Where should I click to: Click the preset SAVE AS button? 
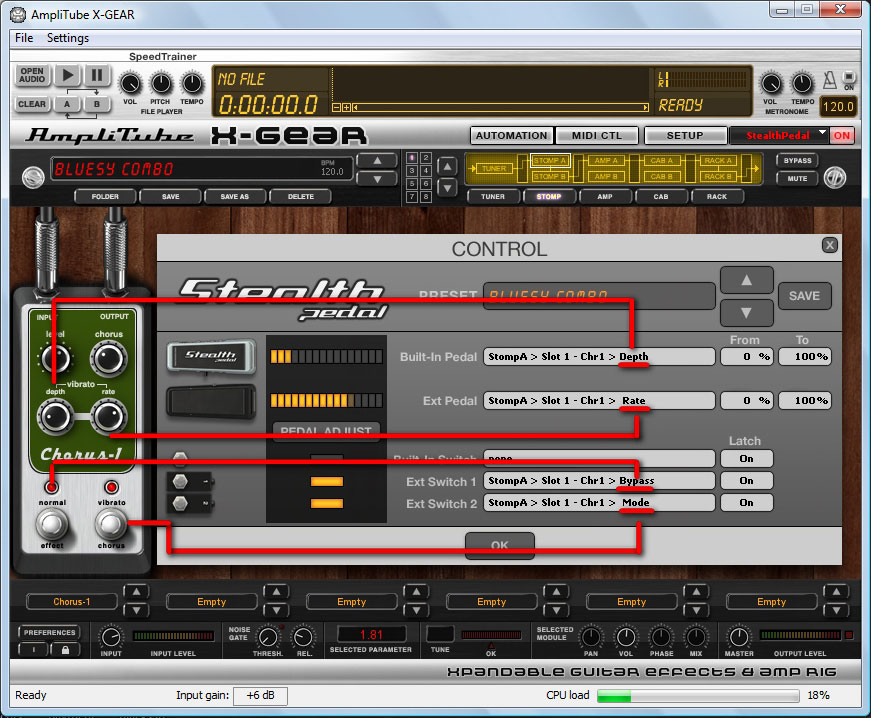[234, 197]
